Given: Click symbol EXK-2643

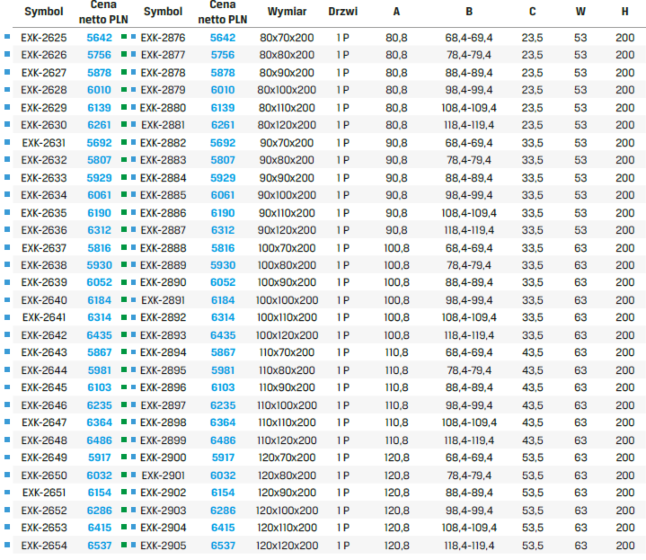Looking at the screenshot, I should pyautogui.click(x=44, y=352).
